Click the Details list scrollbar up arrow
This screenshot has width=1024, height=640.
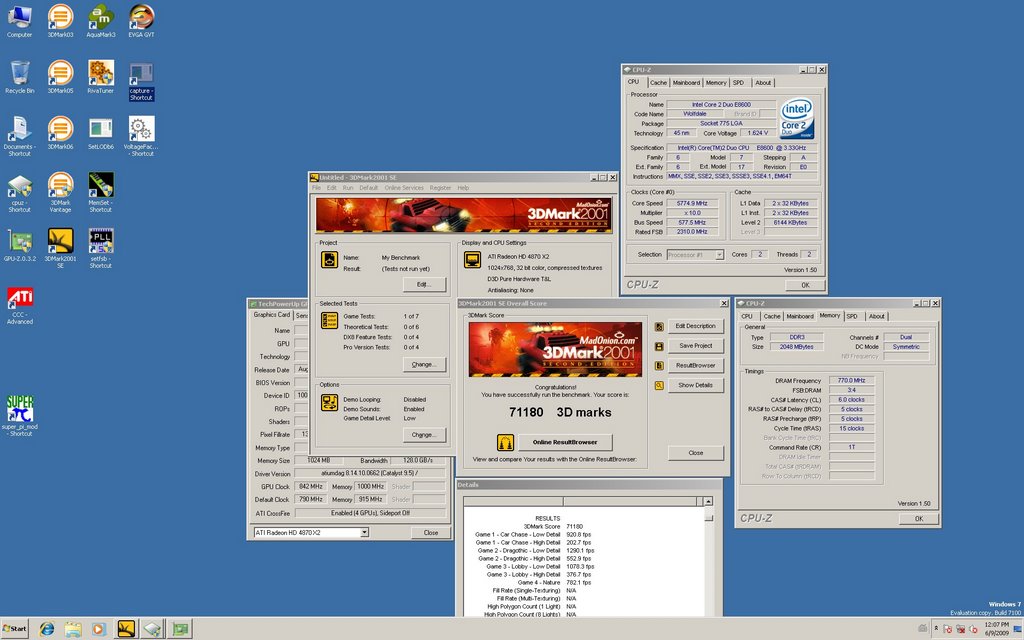point(709,502)
